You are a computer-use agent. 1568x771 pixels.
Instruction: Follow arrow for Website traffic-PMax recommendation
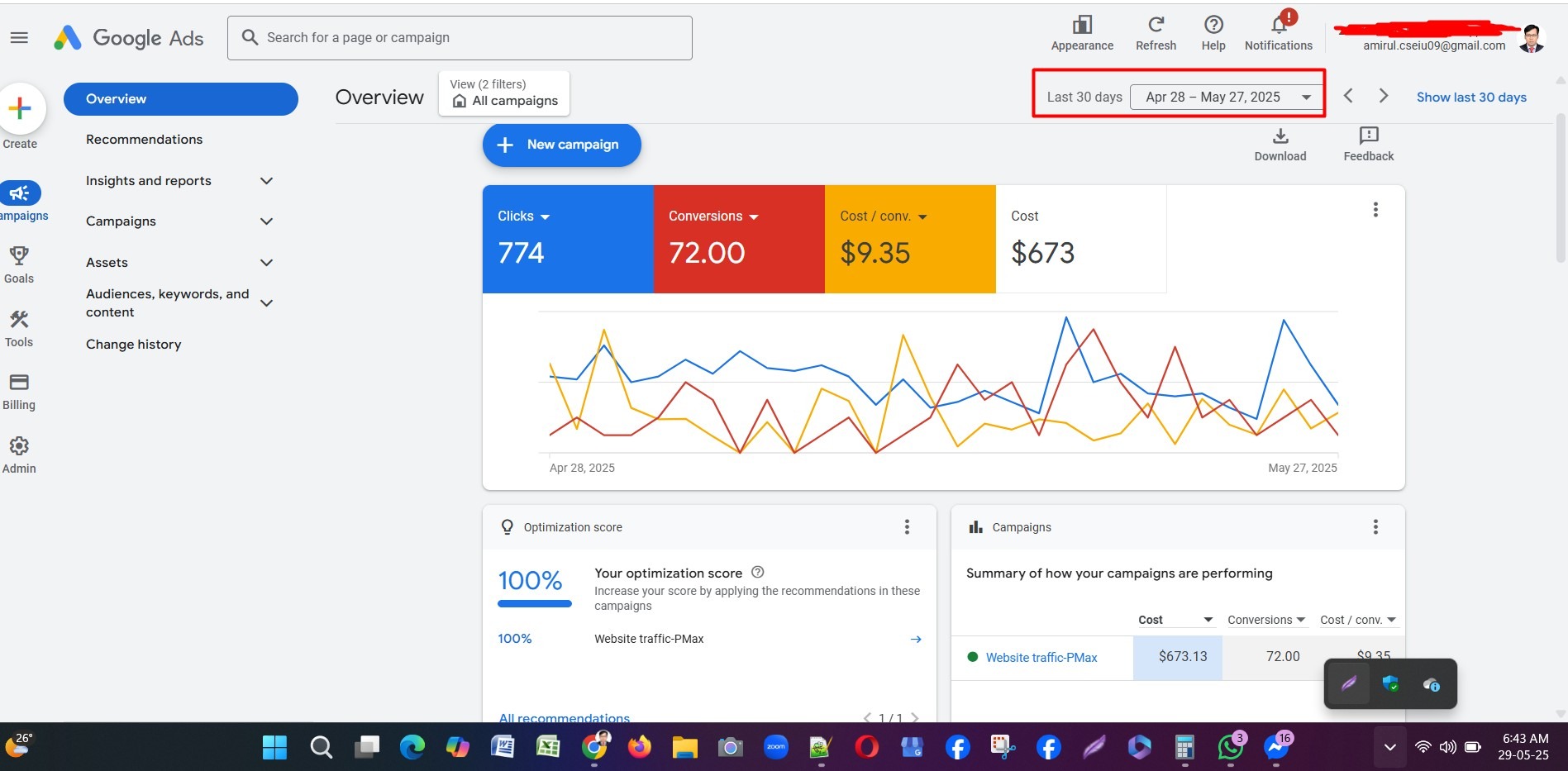916,639
